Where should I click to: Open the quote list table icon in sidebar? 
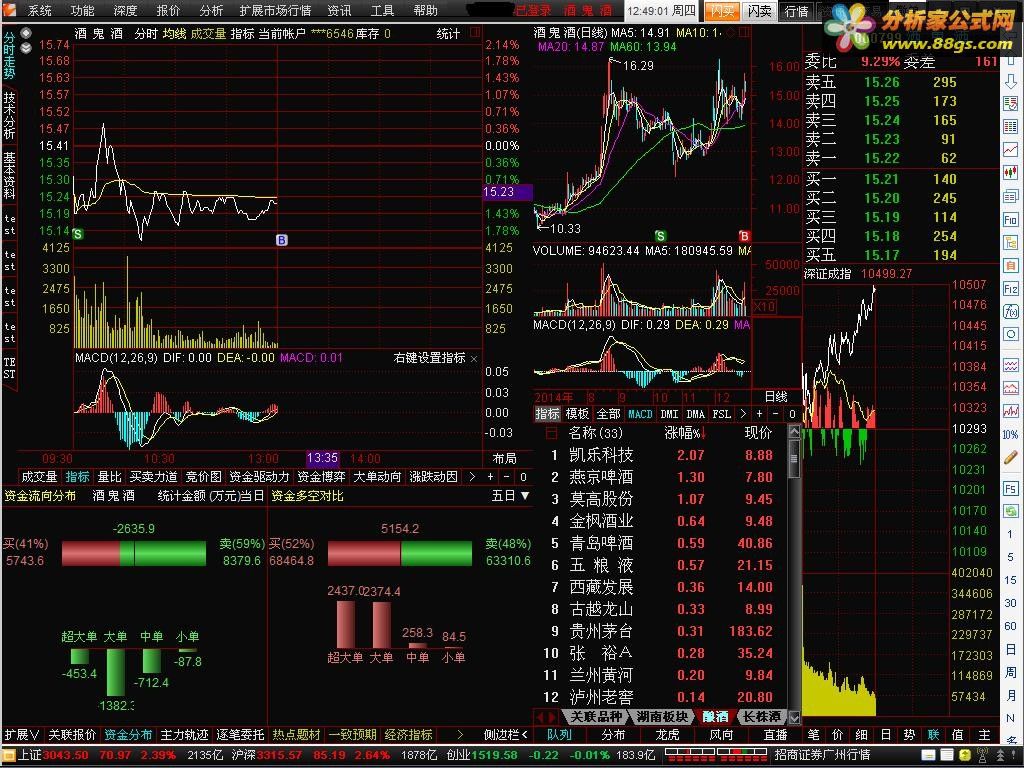[x=1010, y=127]
